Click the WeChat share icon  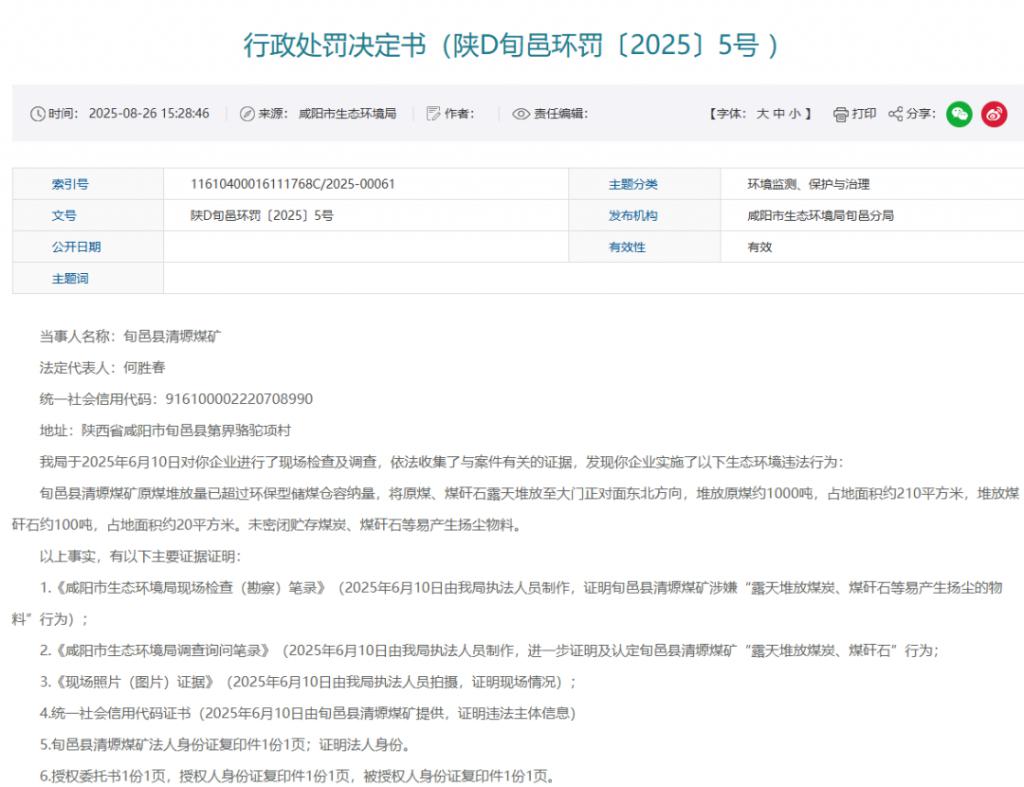pyautogui.click(x=958, y=114)
